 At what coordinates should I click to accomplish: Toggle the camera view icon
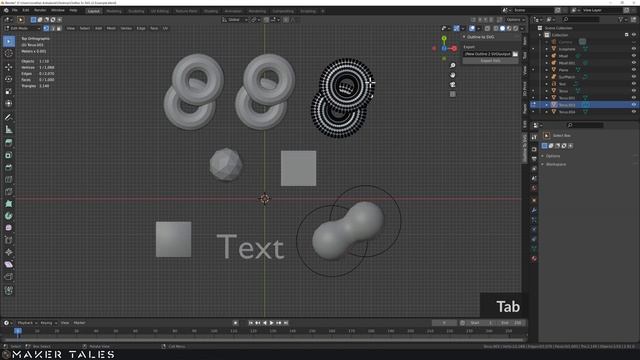click(x=453, y=84)
